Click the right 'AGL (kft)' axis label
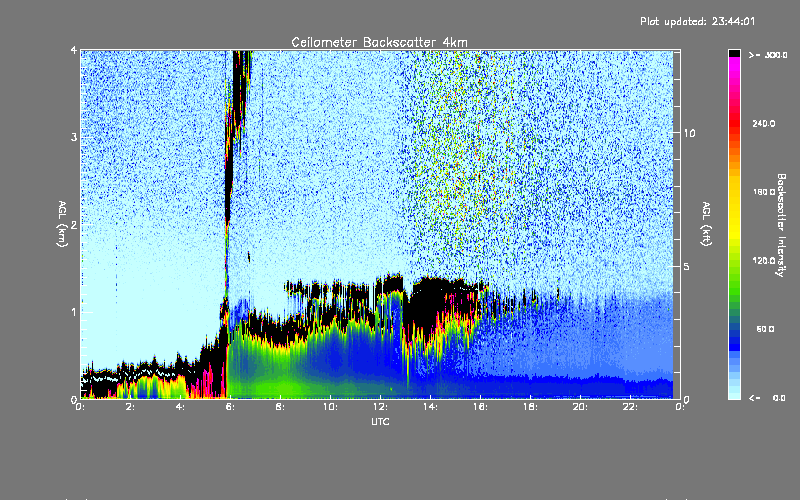800x500 pixels. (706, 224)
